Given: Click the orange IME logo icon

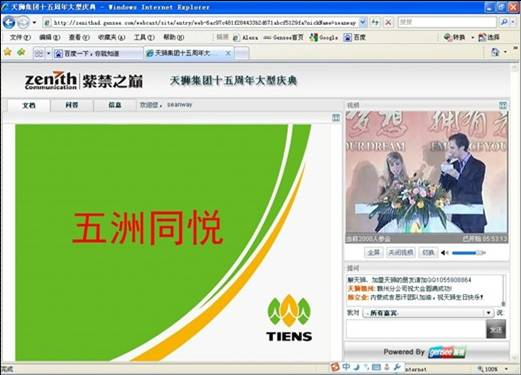Looking at the screenshot, I should (335, 367).
